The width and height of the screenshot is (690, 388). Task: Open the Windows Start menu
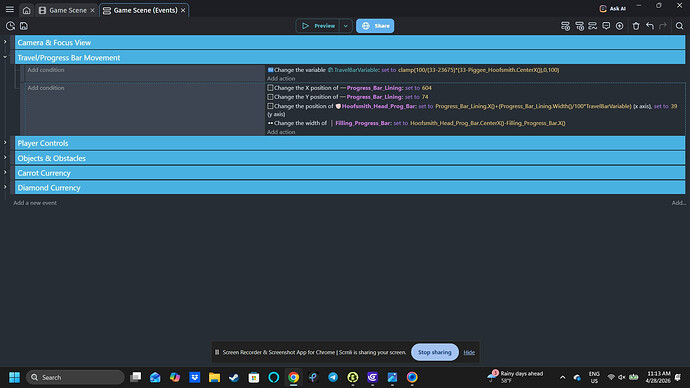[15, 377]
